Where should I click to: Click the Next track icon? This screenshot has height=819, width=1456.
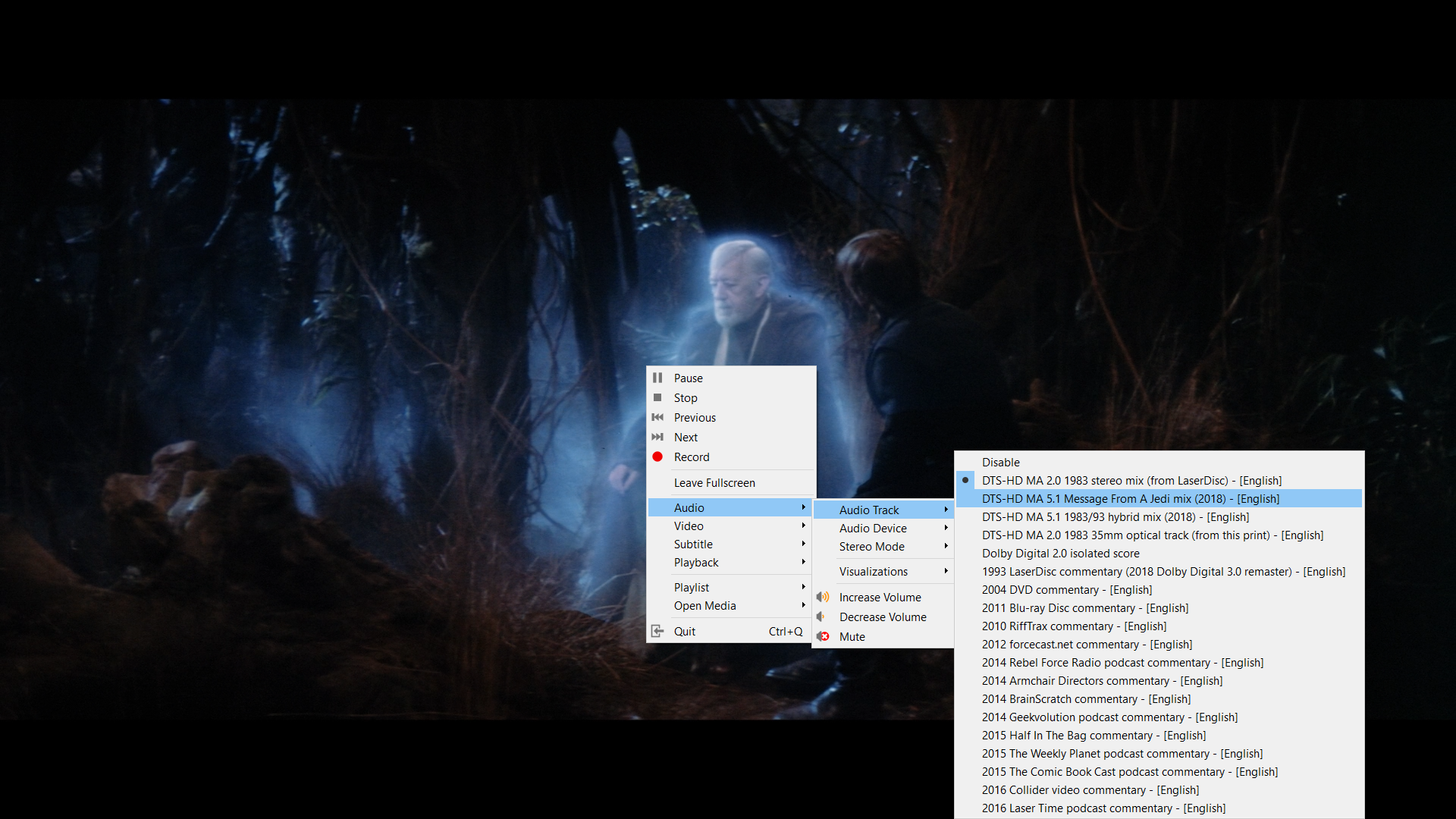tap(657, 437)
